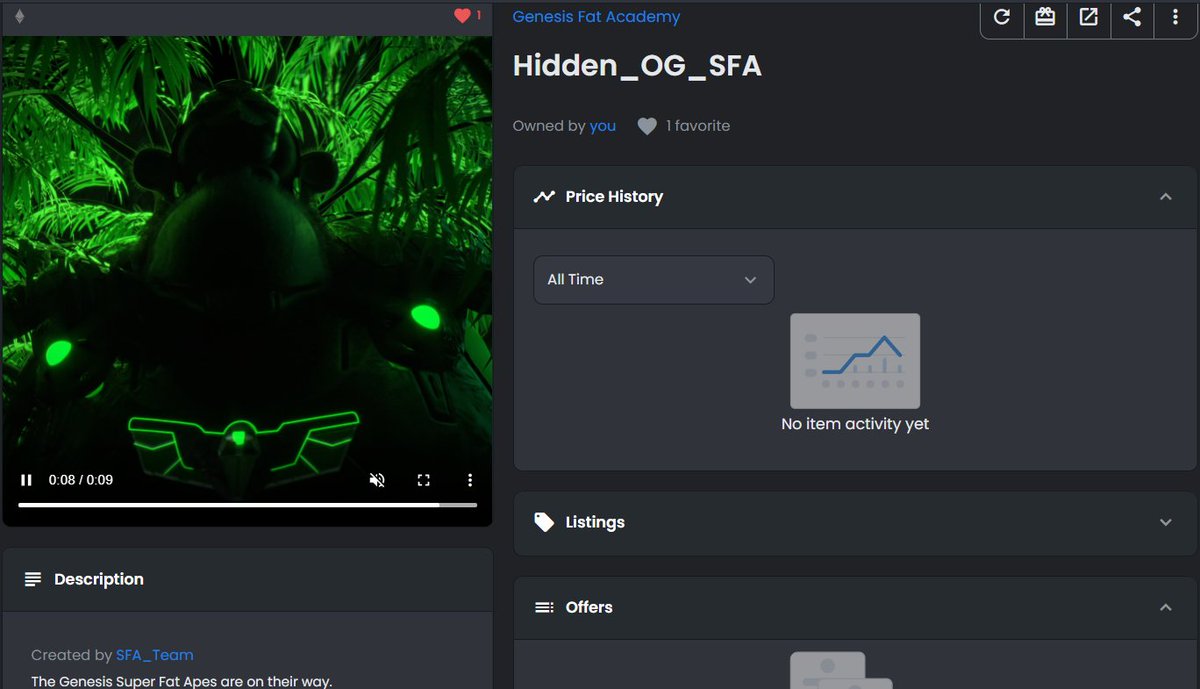Viewport: 1200px width, 689px height.
Task: Expand the Listings section
Action: click(x=1165, y=522)
